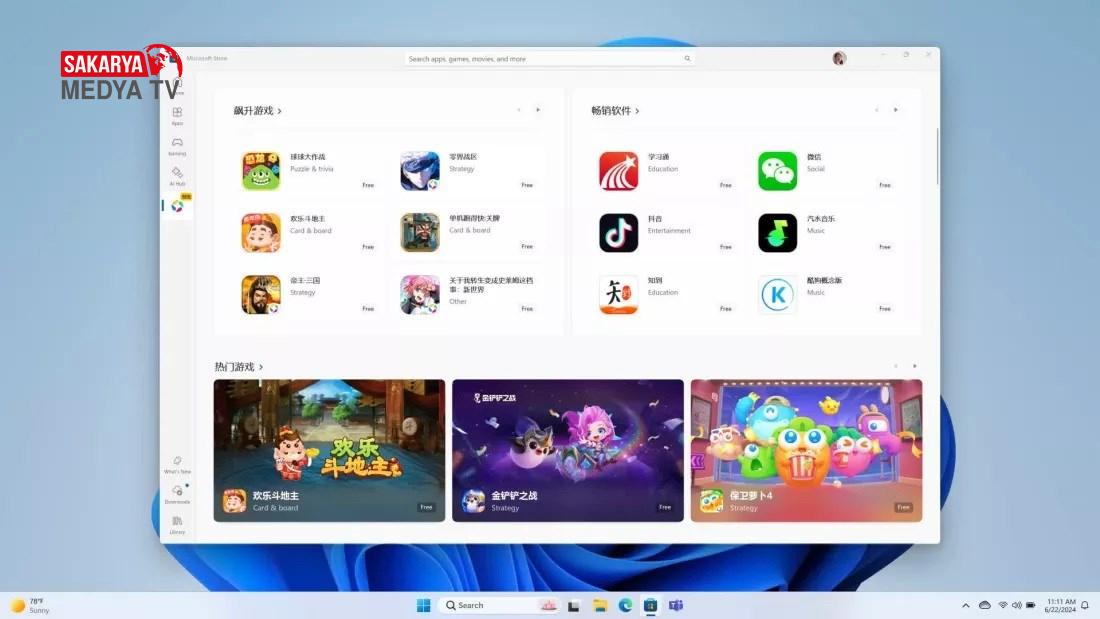The height and width of the screenshot is (619, 1100).
Task: Select the green WeChat (微信) app icon
Action: 777,171
